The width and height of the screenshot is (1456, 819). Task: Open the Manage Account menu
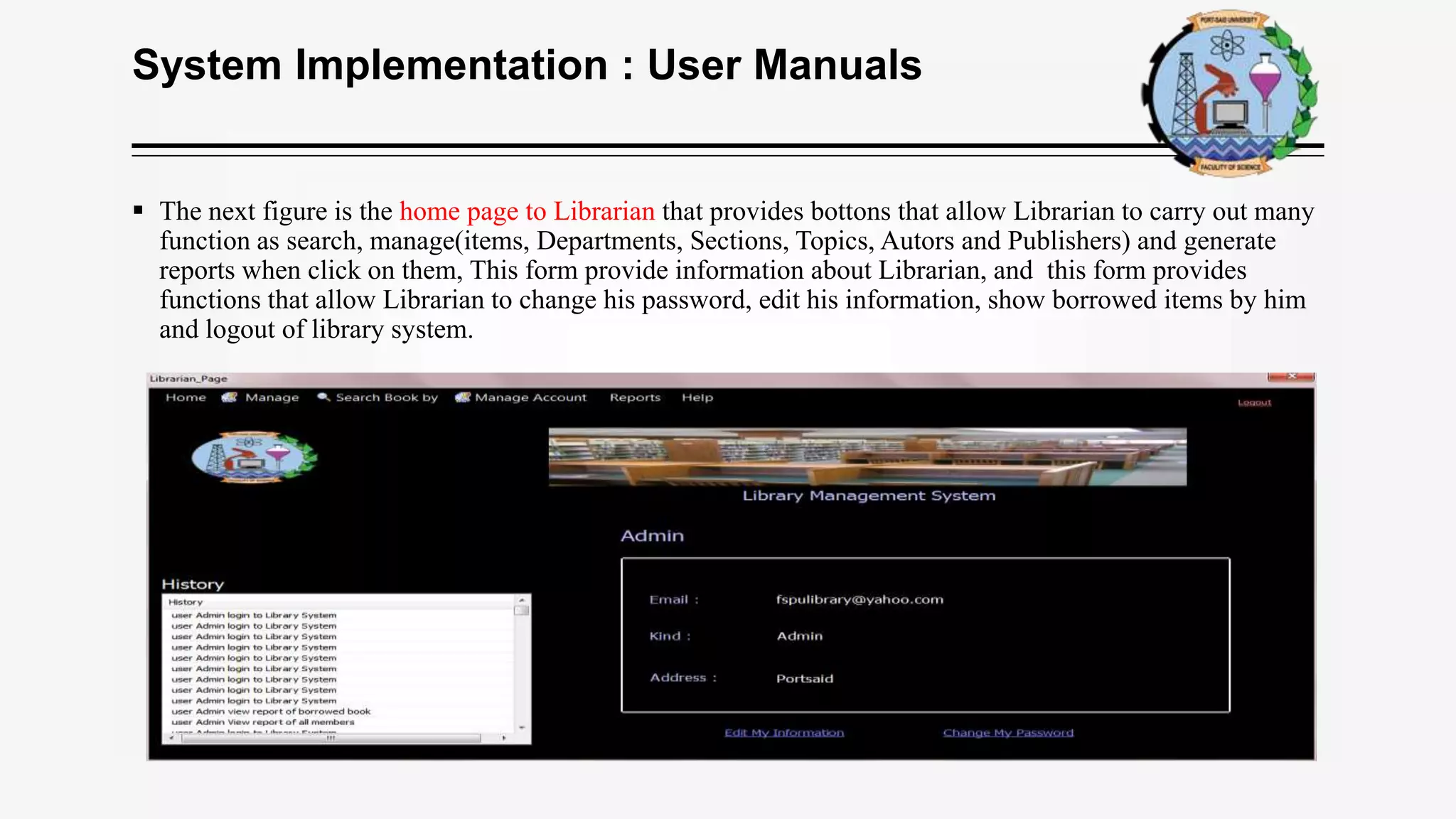531,397
